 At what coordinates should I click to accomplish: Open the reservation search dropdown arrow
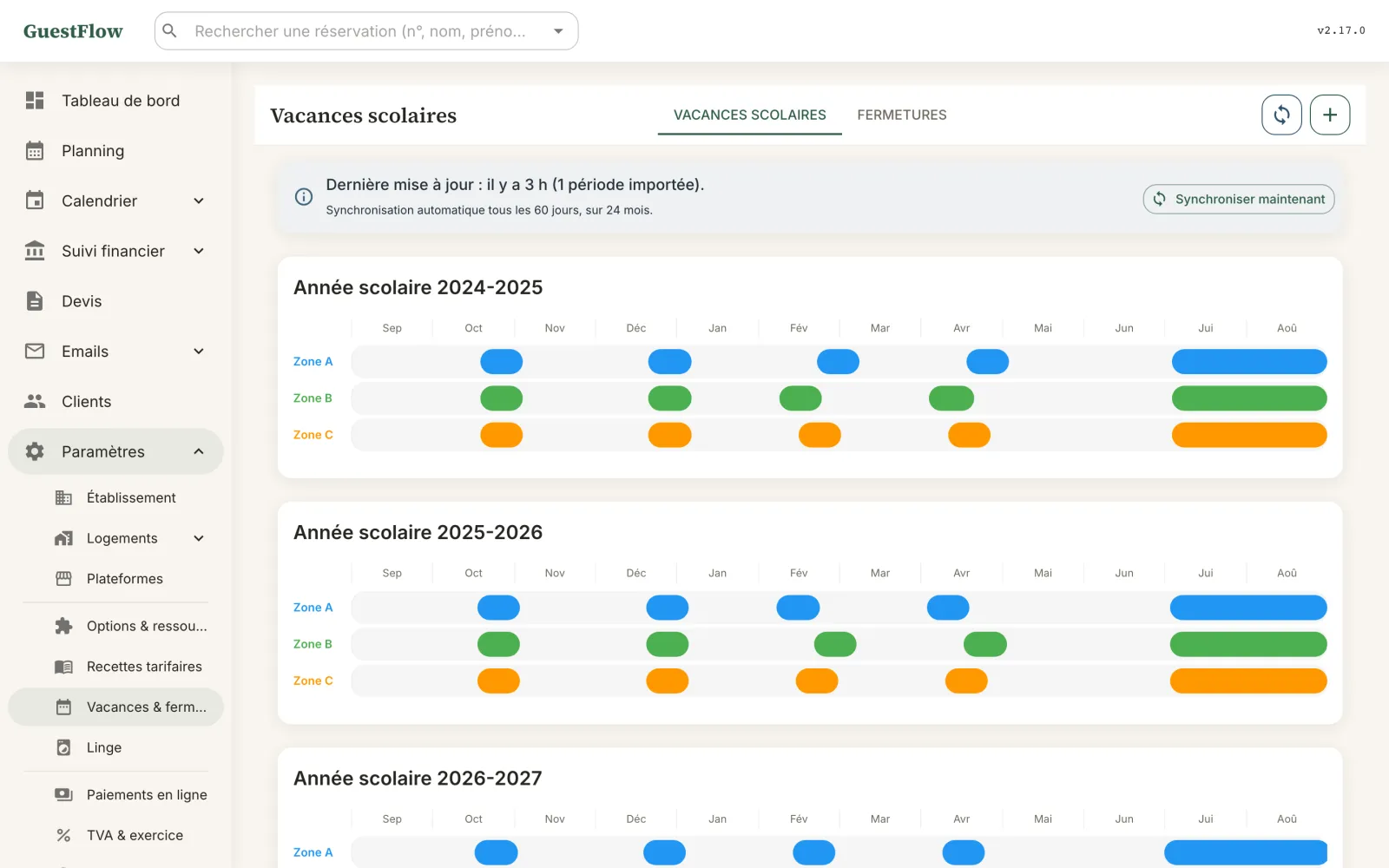(558, 31)
